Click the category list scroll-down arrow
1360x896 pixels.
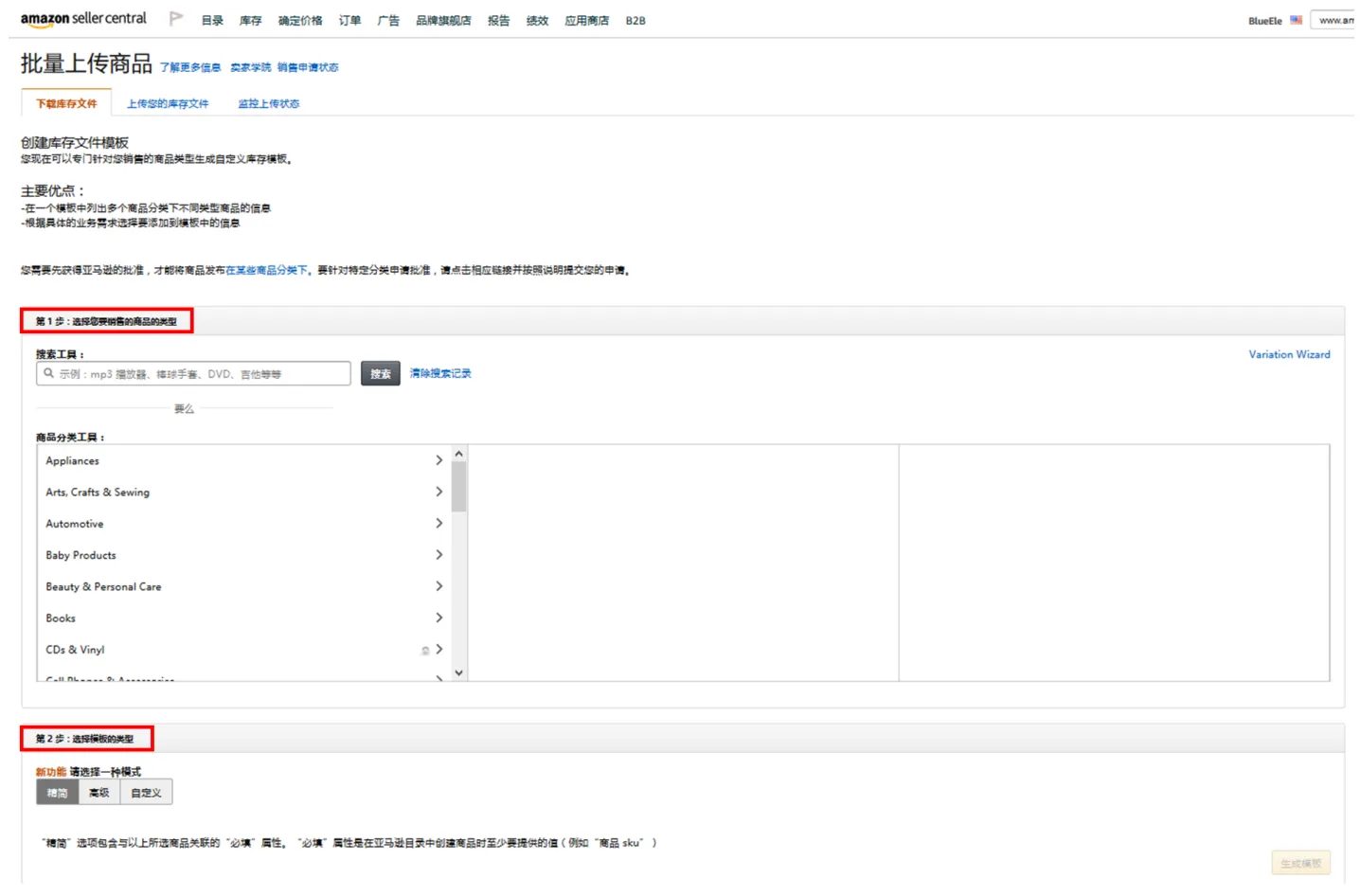tap(459, 672)
